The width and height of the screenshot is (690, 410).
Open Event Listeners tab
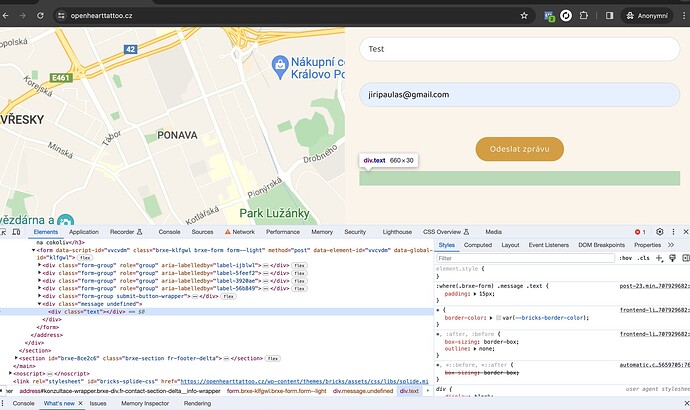(x=548, y=245)
